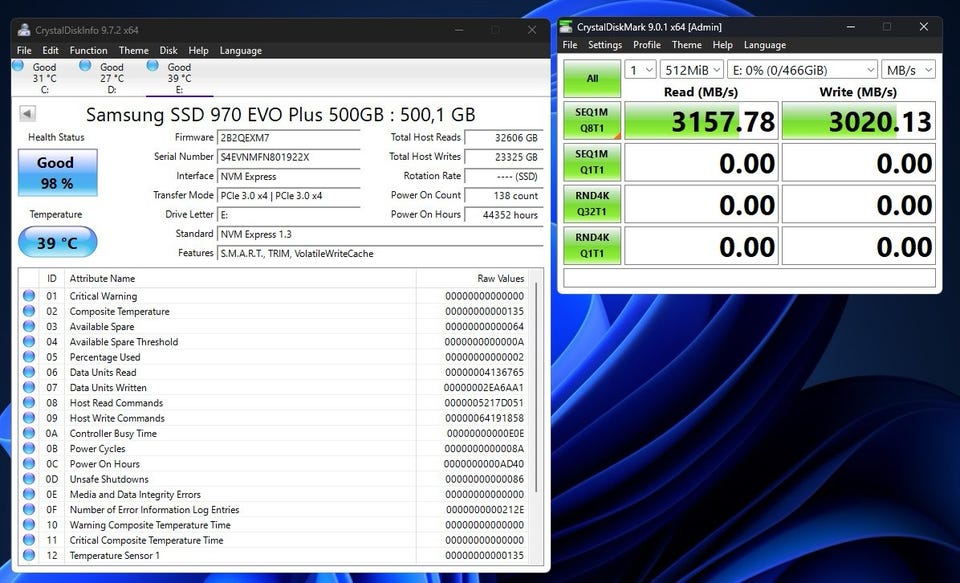Click the 39 °C temperature indicator
Screen dimensions: 960x583
57,242
